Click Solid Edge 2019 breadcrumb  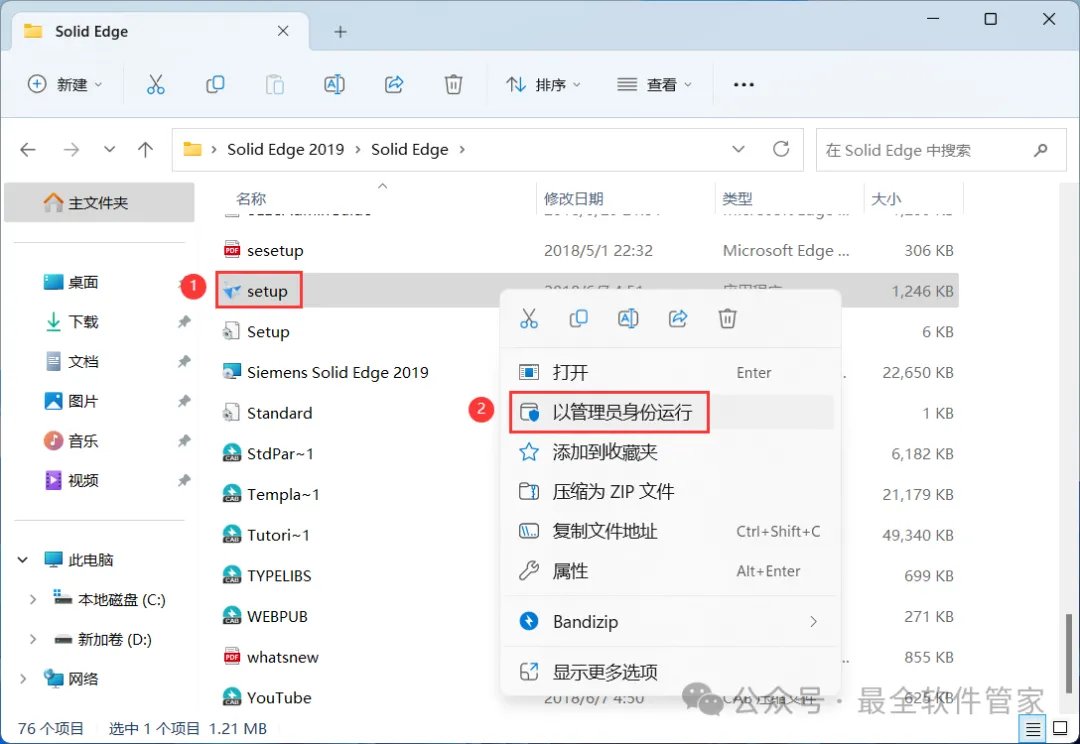click(x=285, y=149)
